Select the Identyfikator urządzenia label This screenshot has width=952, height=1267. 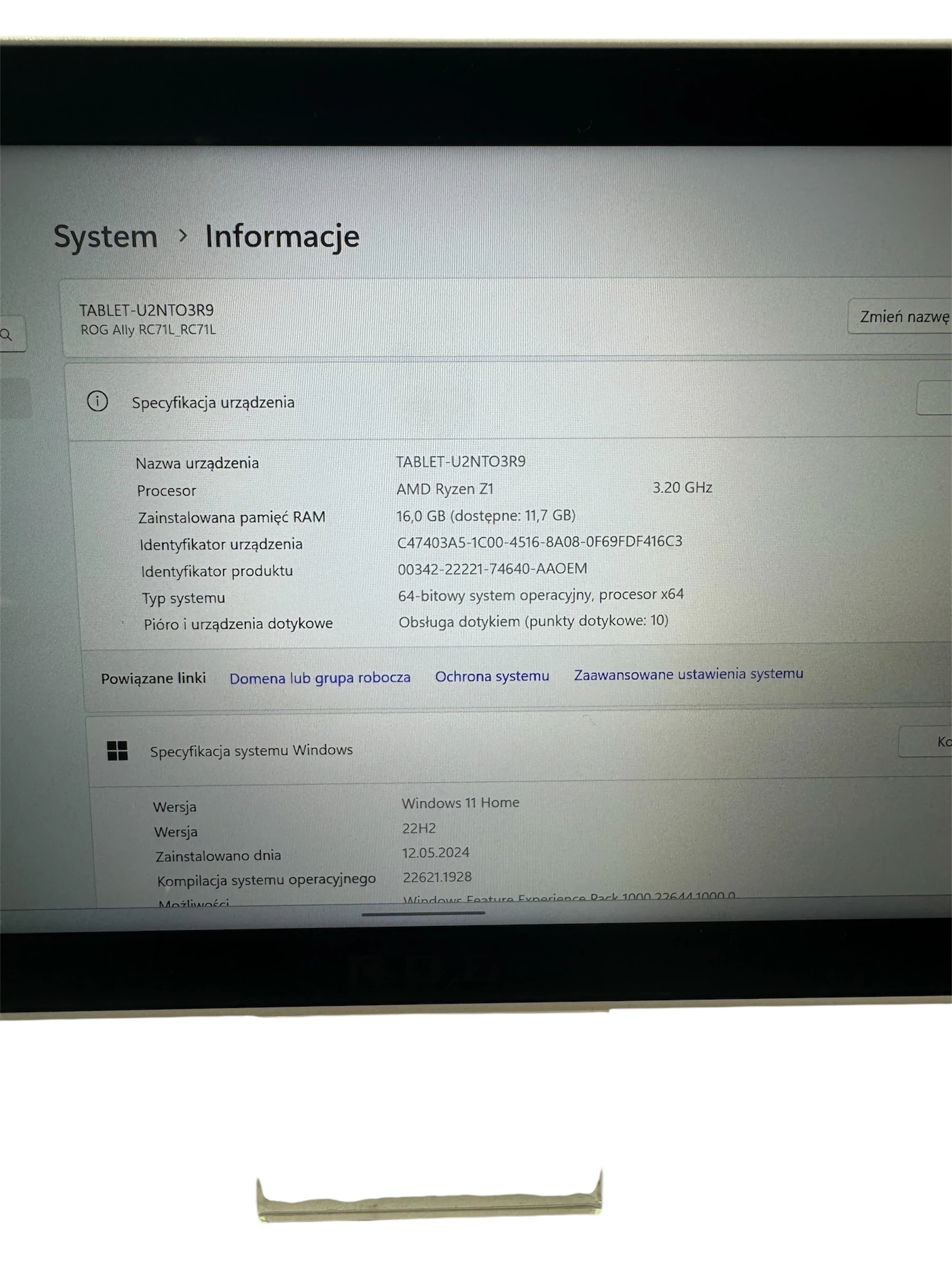[x=221, y=544]
